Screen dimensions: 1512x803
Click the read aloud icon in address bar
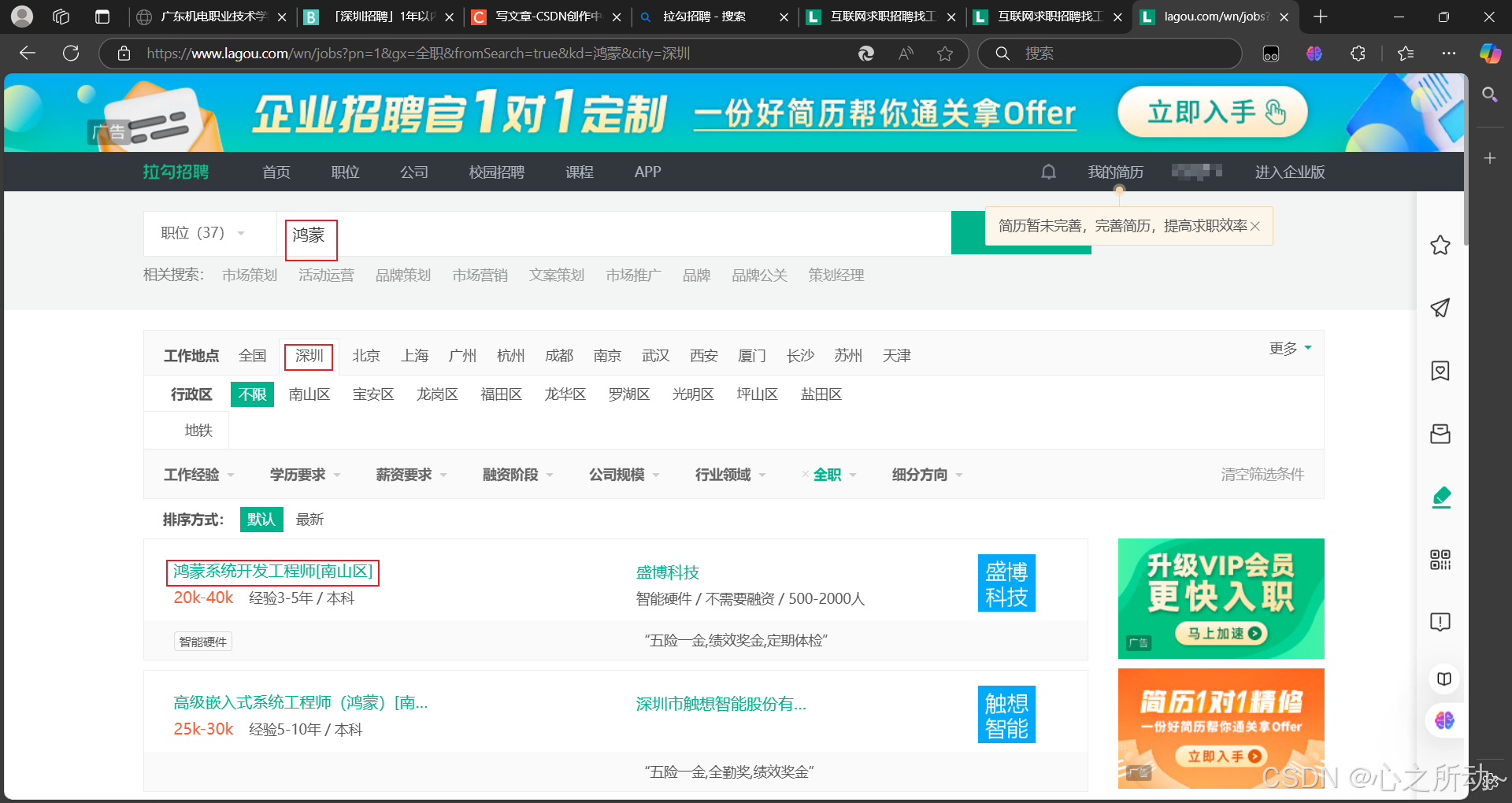pos(906,53)
